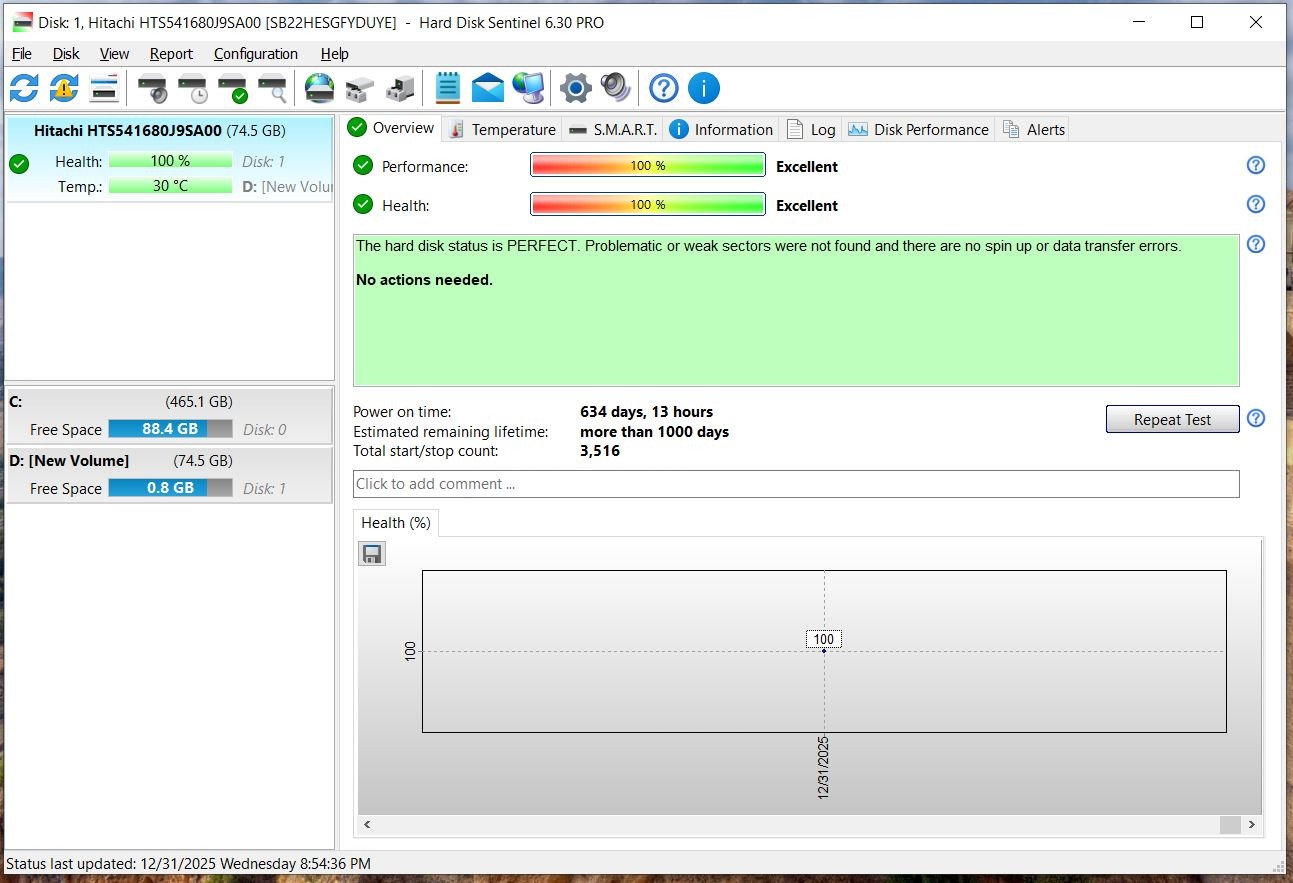This screenshot has width=1293, height=883.
Task: Click the disk with speaker toolbar icon
Action: click(154, 88)
